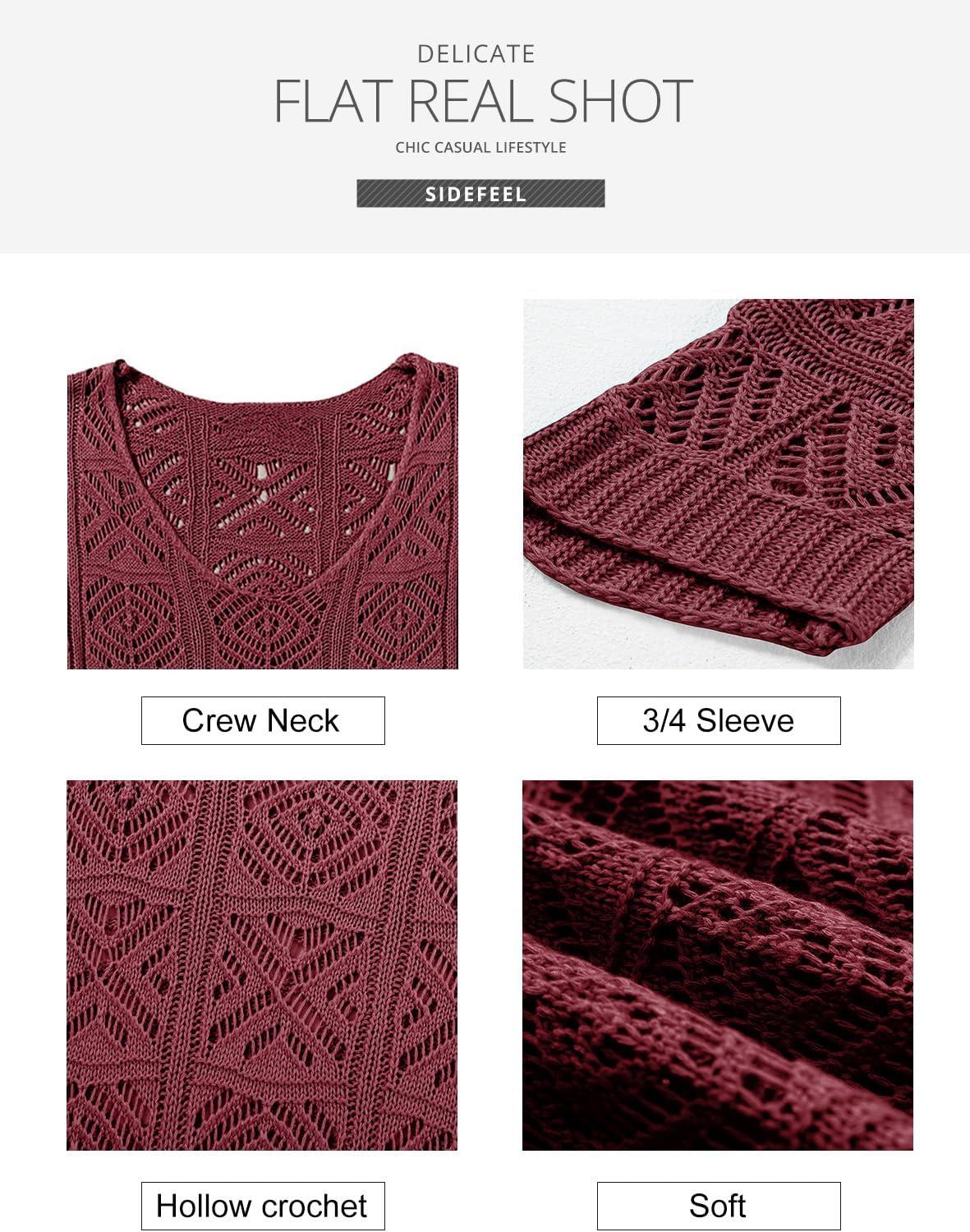The image size is (970, 1232).
Task: View the hollow crochet pattern photo
Action: coord(262,965)
